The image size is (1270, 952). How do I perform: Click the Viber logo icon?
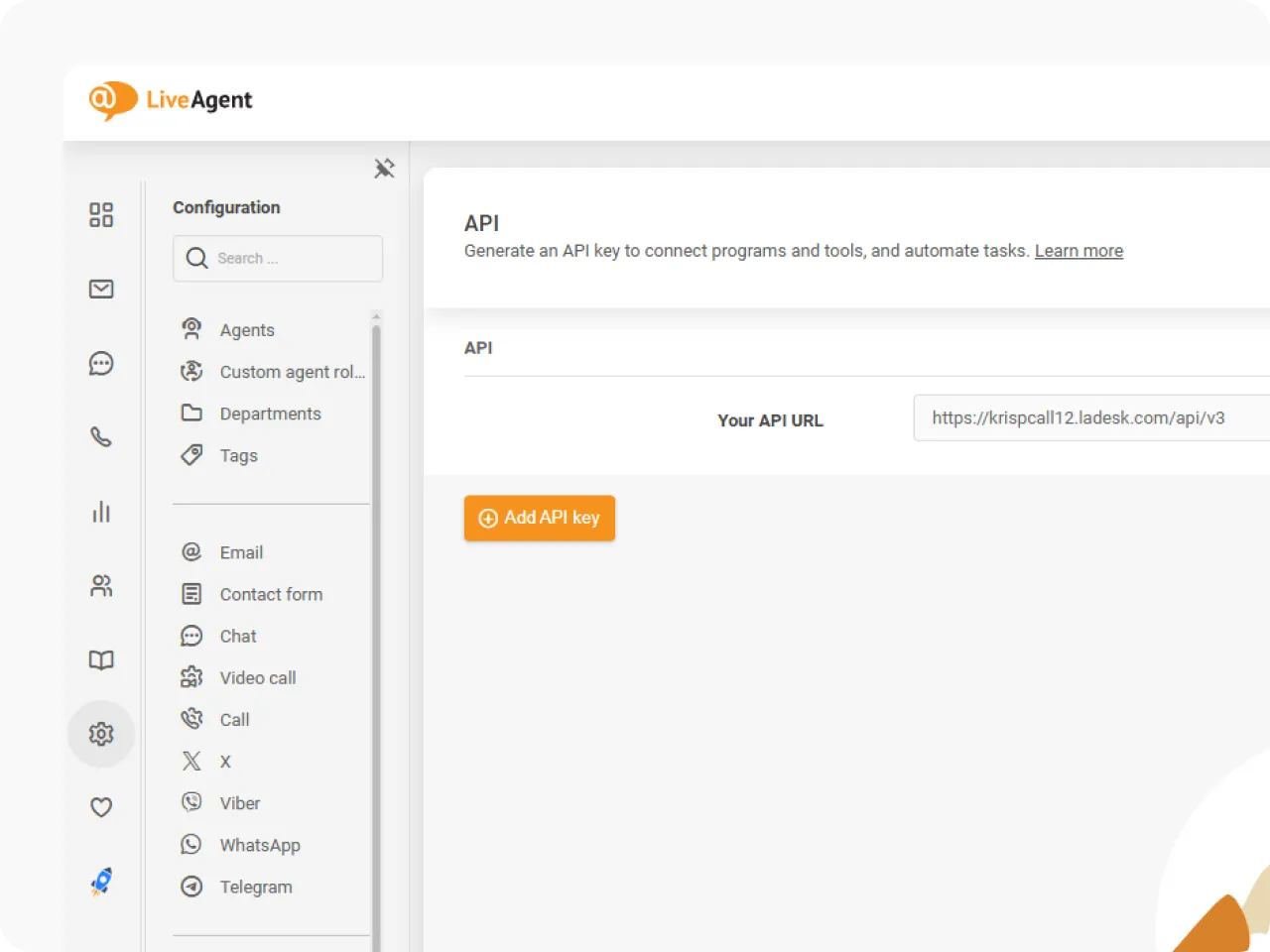(x=191, y=802)
